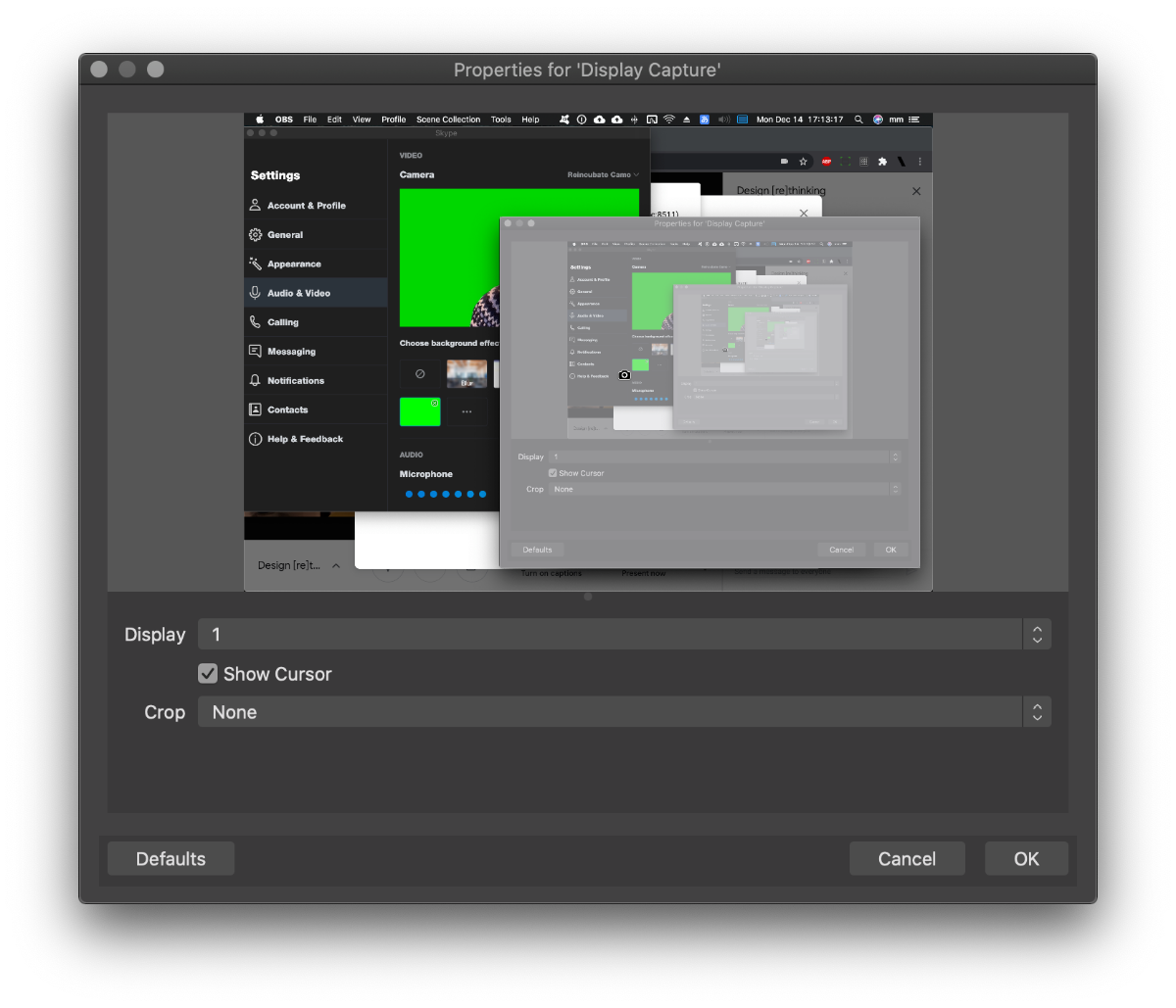1176x1008 pixels.
Task: Open the Profile menu in previewed menu bar
Action: [394, 120]
